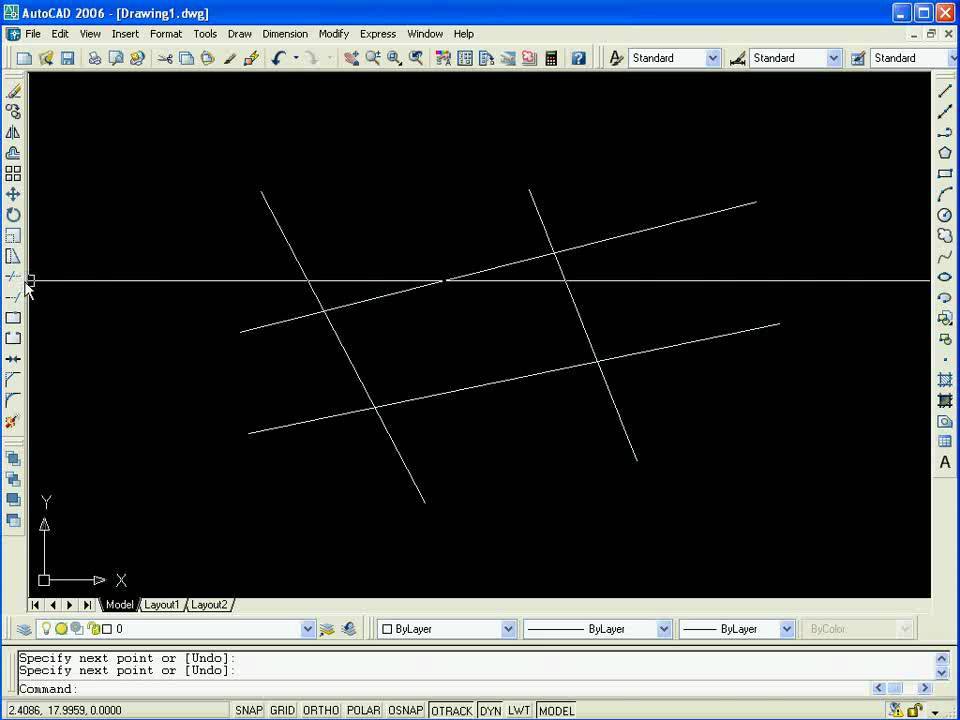The image size is (960, 720).
Task: Select the Rectangle draw tool
Action: pyautogui.click(x=945, y=173)
